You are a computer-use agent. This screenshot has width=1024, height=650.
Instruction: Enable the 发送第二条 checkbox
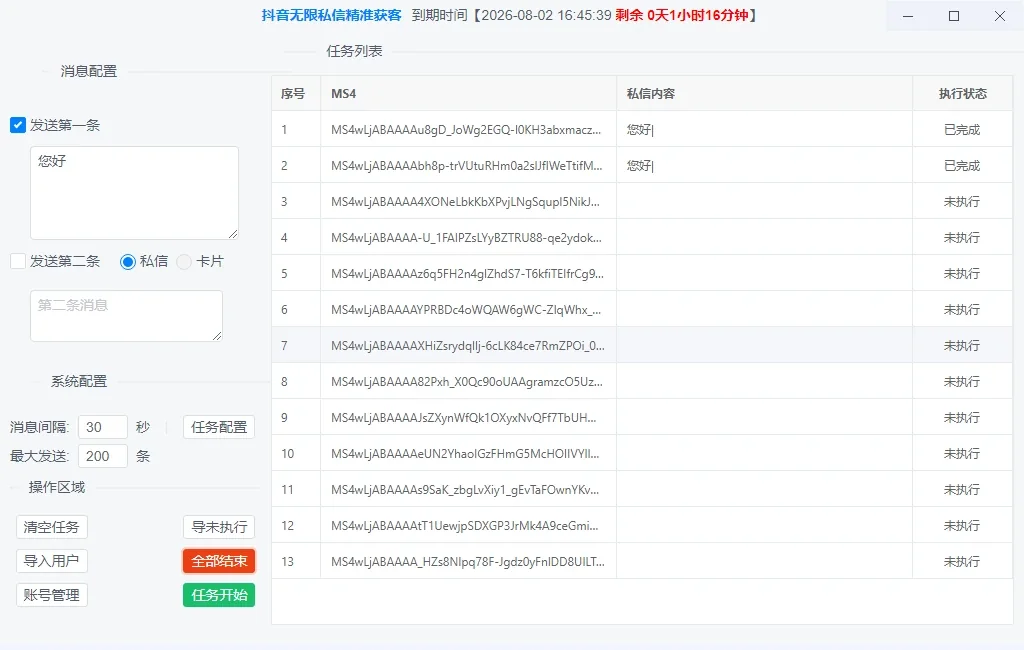click(x=18, y=261)
